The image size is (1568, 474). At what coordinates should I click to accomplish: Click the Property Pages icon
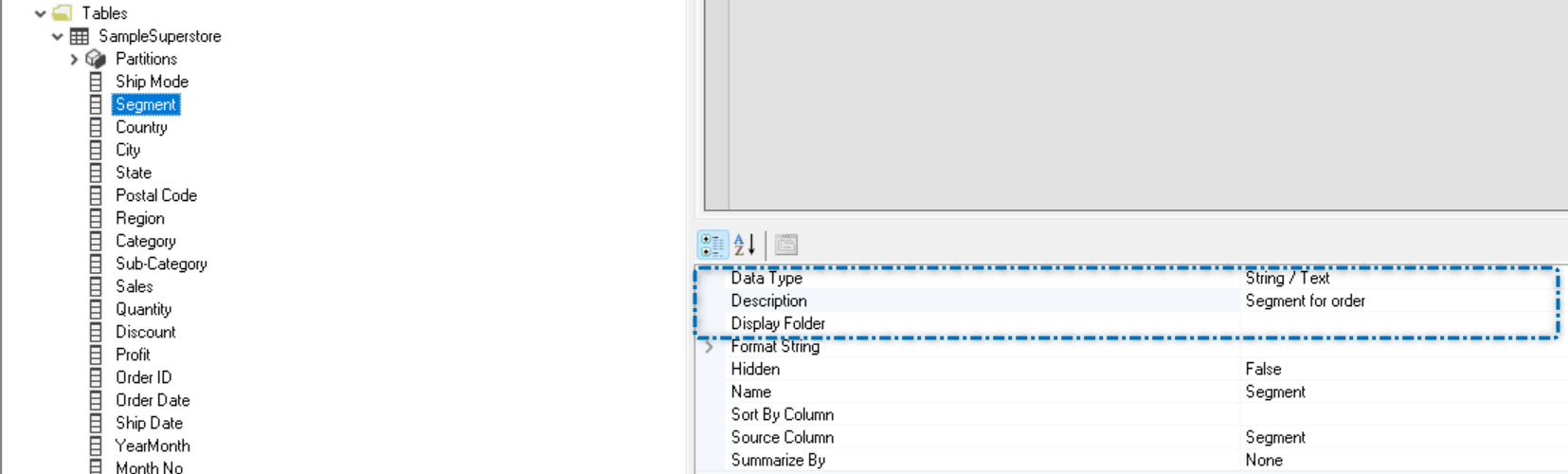(786, 245)
